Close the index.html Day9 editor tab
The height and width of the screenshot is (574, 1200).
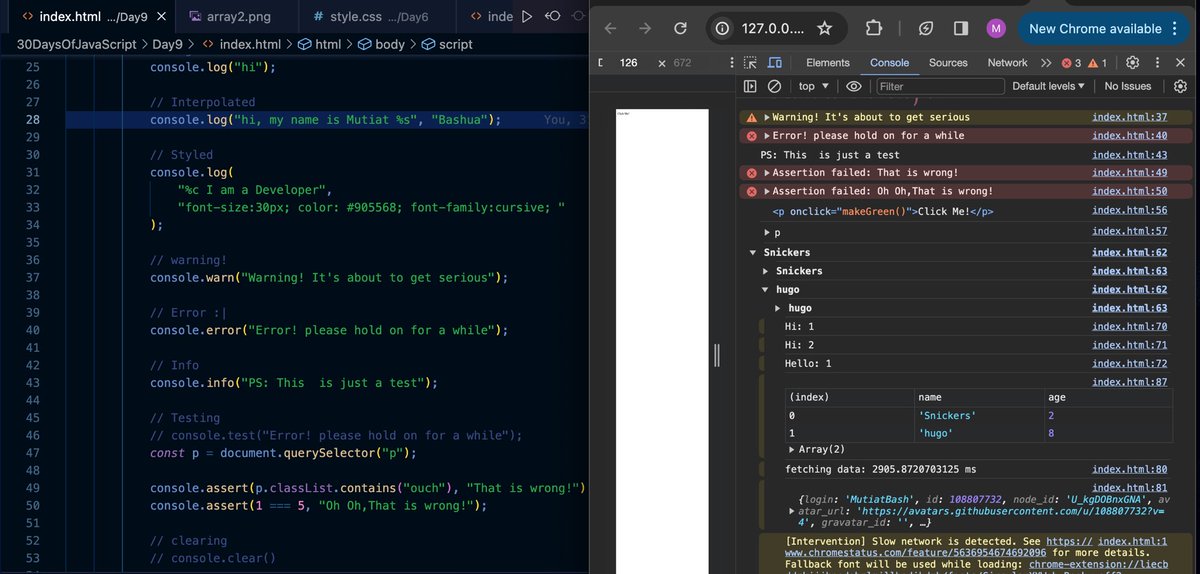[x=162, y=17]
